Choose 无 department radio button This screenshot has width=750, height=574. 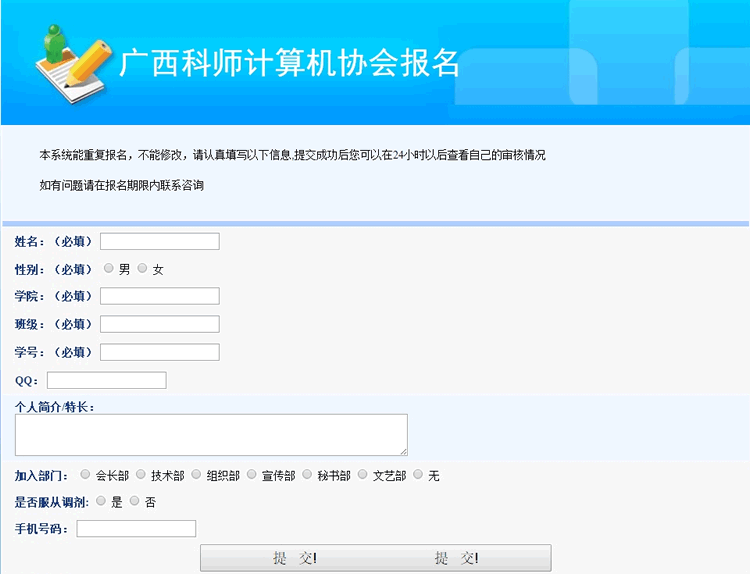coord(418,474)
